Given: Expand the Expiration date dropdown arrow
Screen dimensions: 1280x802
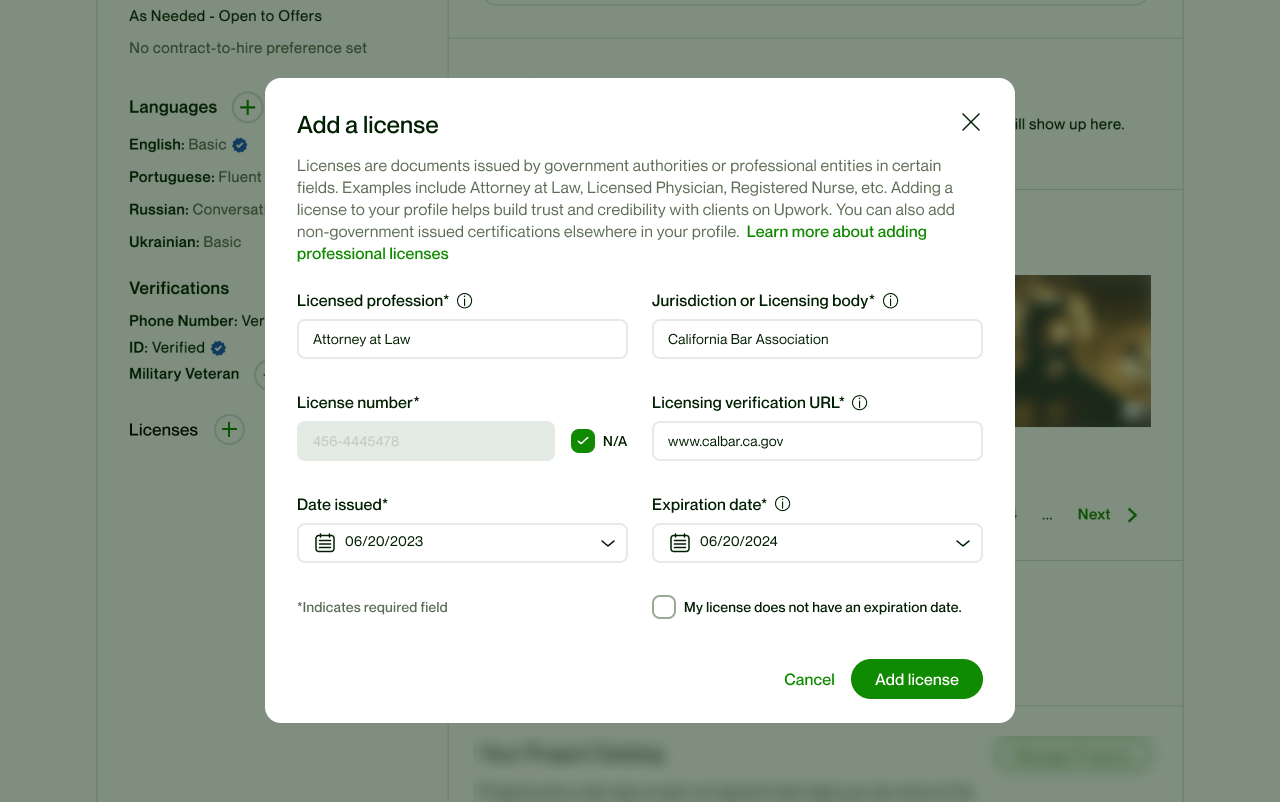Looking at the screenshot, I should point(962,543).
